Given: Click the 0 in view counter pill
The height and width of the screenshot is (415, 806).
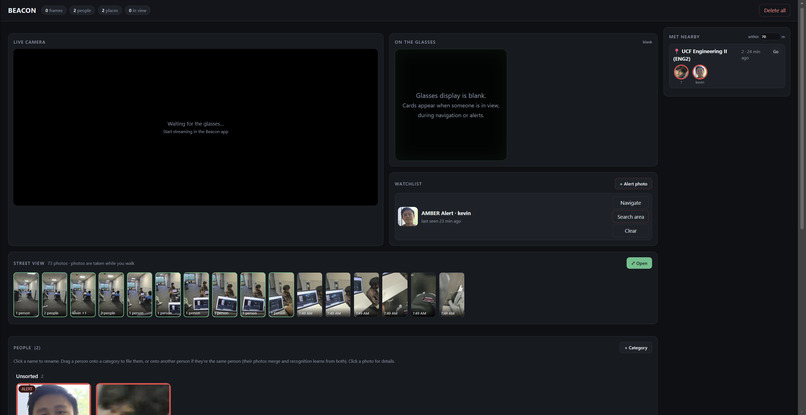Looking at the screenshot, I should pyautogui.click(x=137, y=10).
